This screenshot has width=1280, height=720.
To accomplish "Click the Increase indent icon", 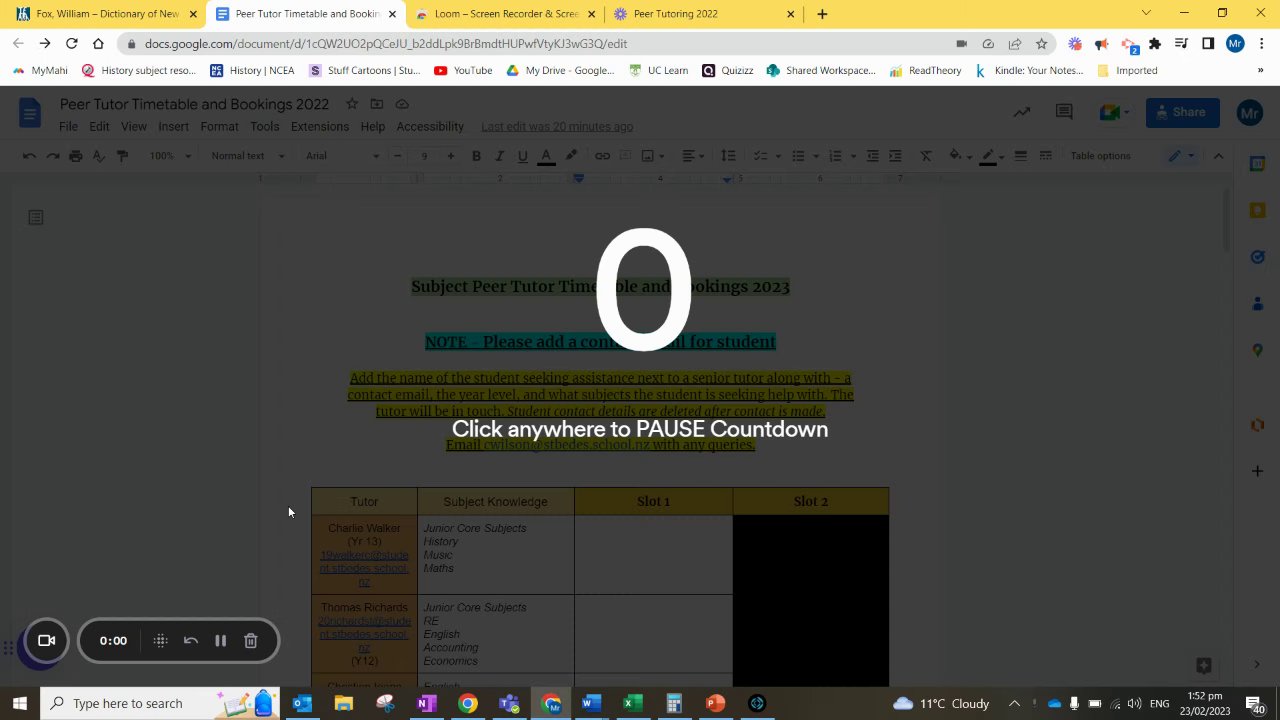I will pyautogui.click(x=895, y=156).
